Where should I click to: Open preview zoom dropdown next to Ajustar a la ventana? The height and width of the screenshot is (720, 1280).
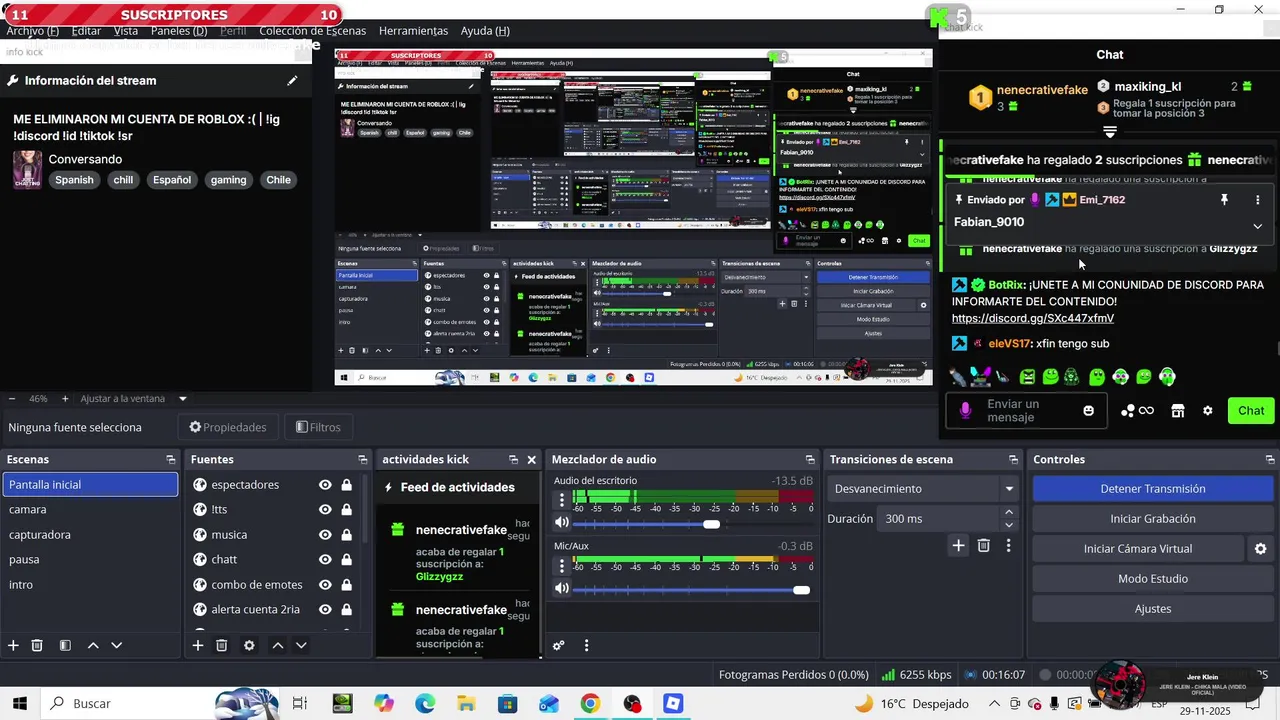tap(183, 399)
